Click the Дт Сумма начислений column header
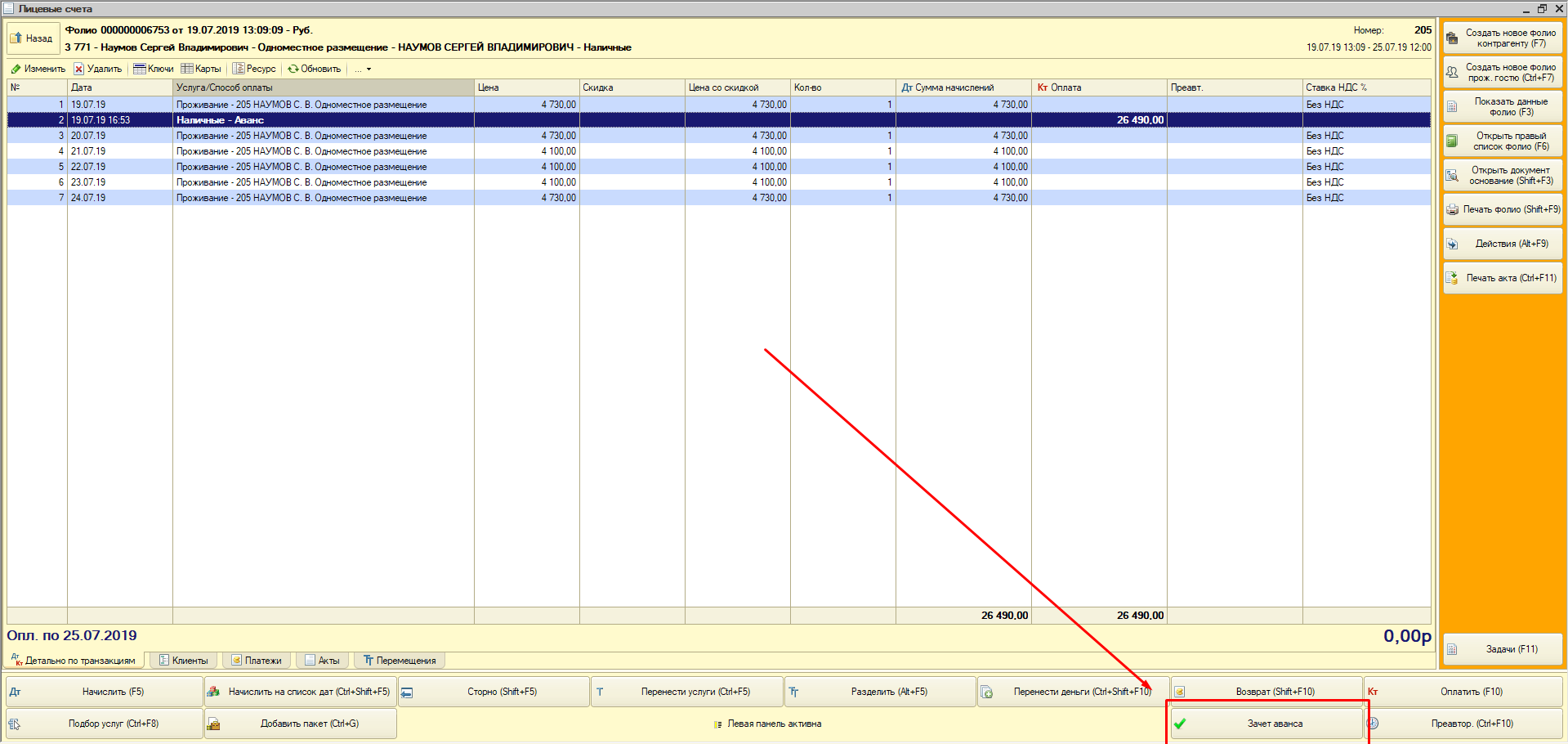The width and height of the screenshot is (1568, 744). 964,87
